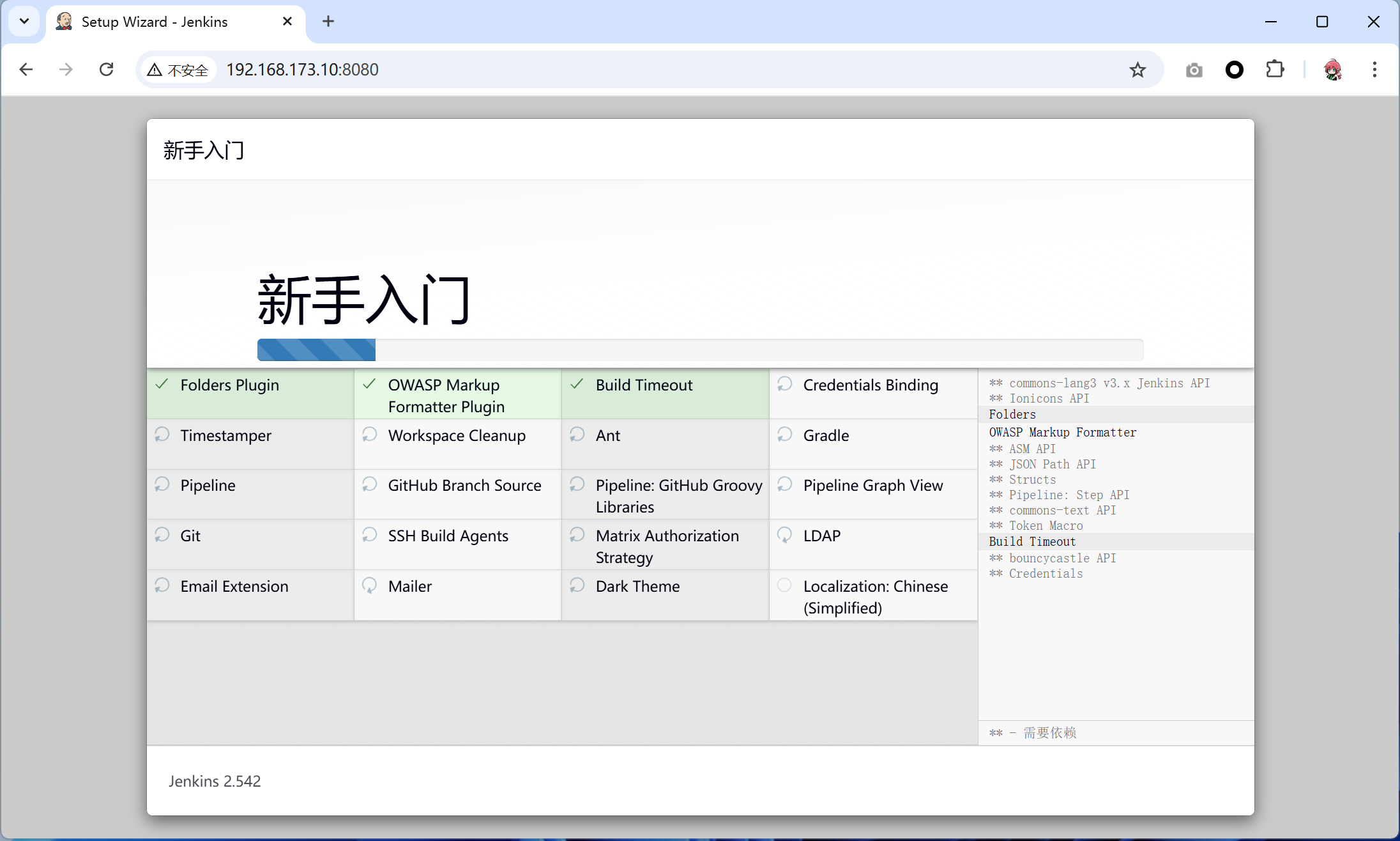Click the OWASP Markup Formatter log entry
This screenshot has width=1400, height=841.
(1062, 432)
